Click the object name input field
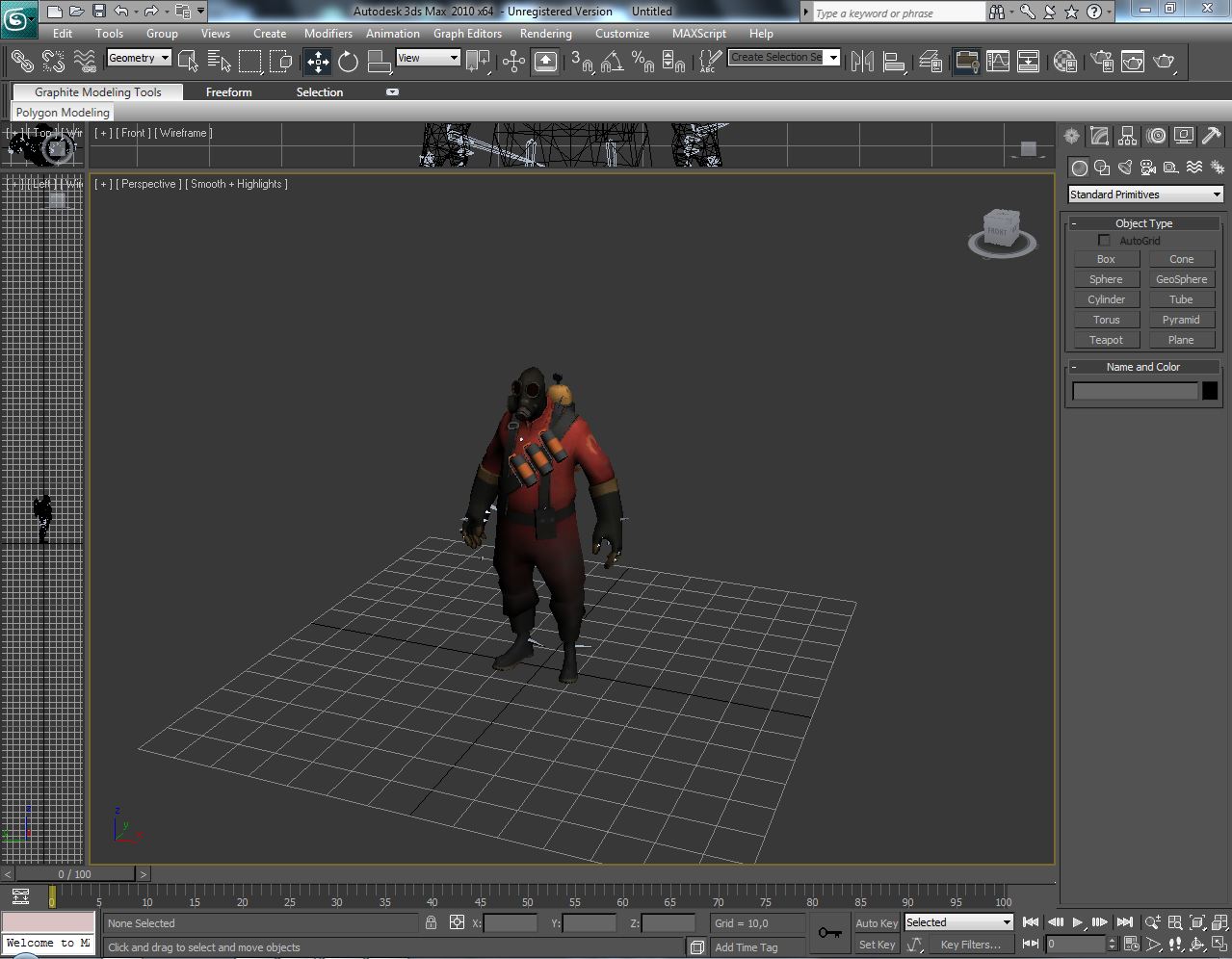Viewport: 1232px width, 959px height. 1135,391
